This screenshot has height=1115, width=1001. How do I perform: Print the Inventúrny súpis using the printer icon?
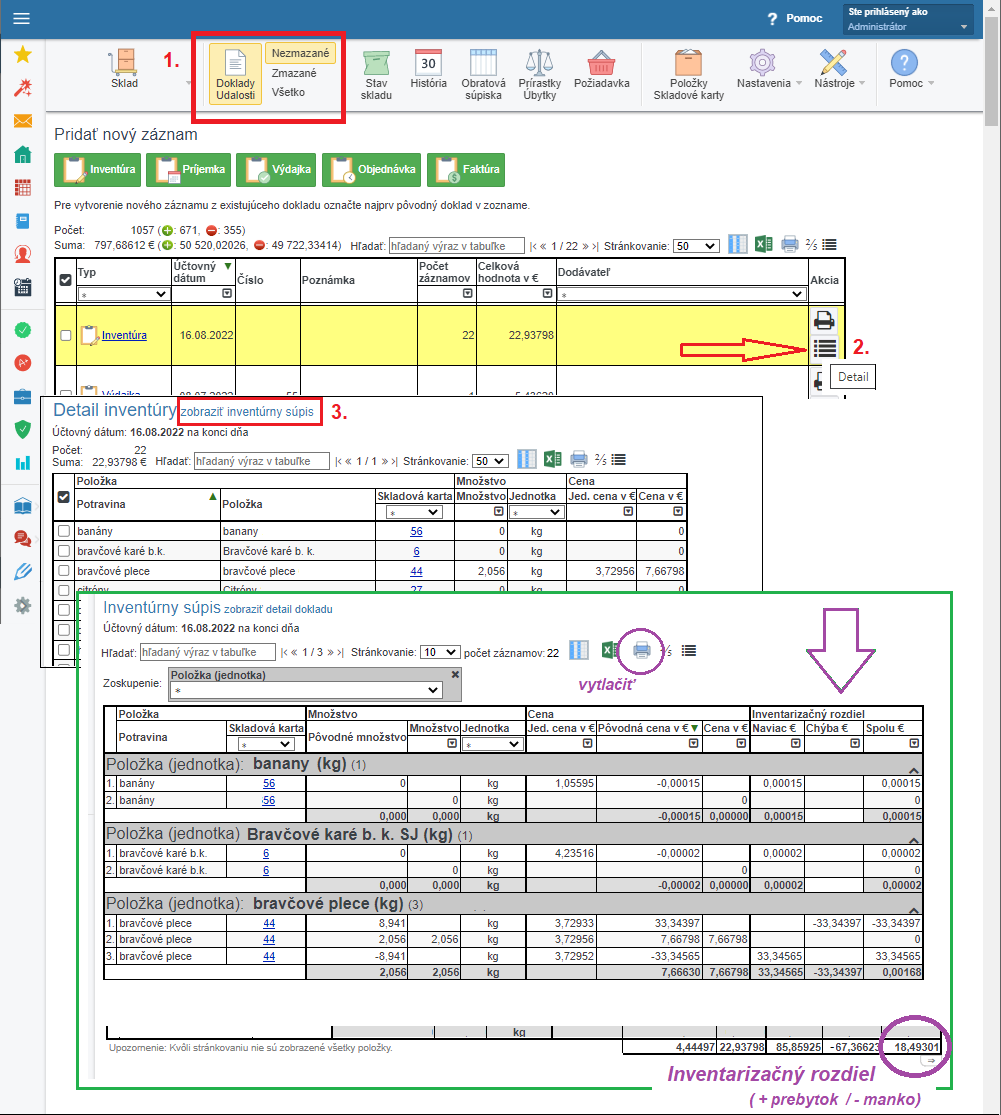pyautogui.click(x=641, y=650)
